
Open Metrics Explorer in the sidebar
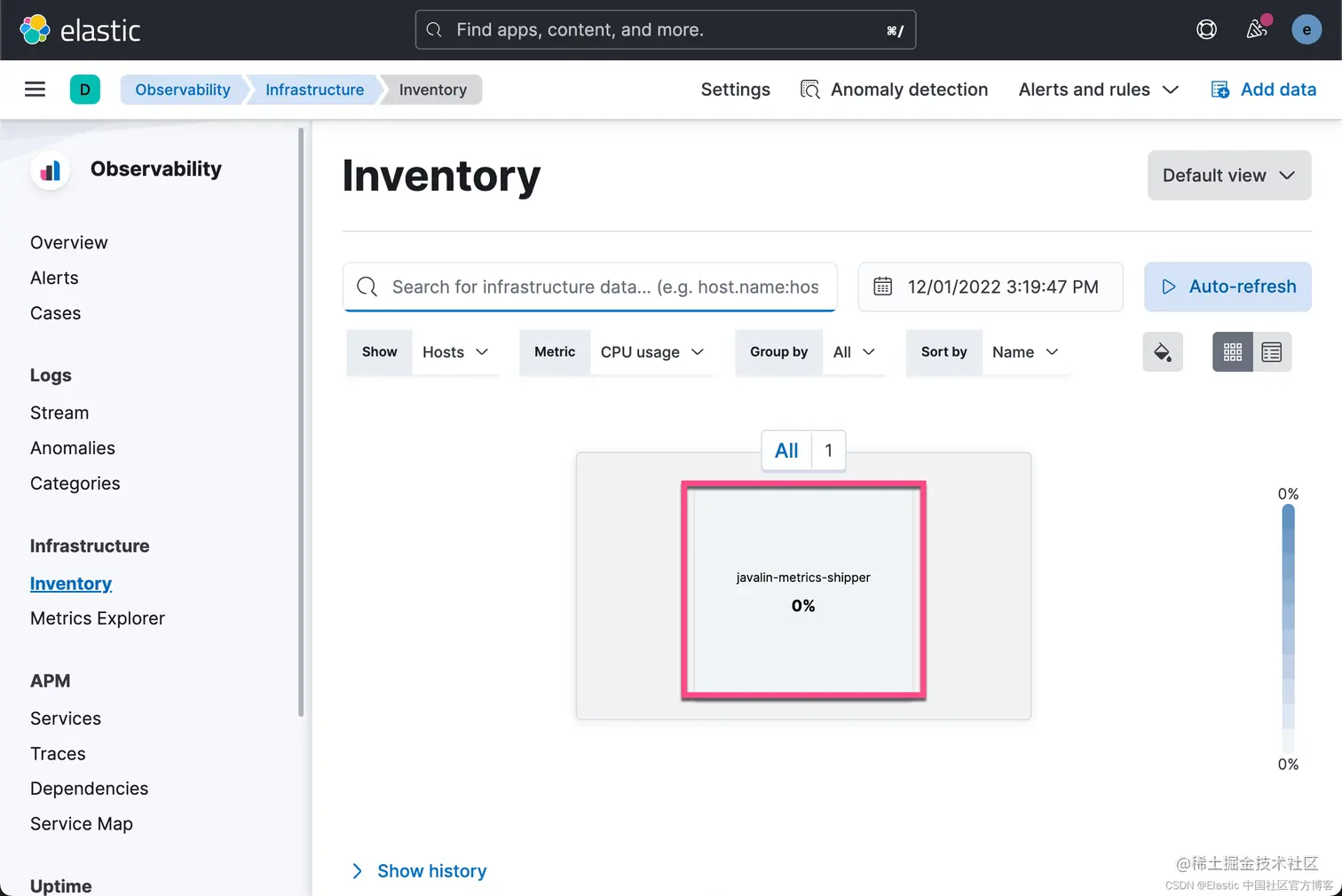pyautogui.click(x=98, y=618)
